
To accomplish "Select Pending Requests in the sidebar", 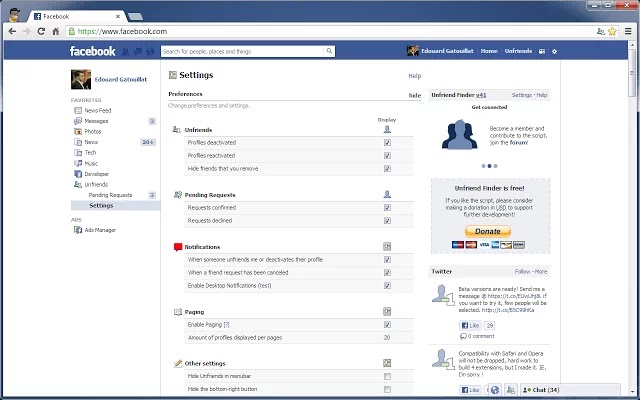I will pyautogui.click(x=110, y=195).
